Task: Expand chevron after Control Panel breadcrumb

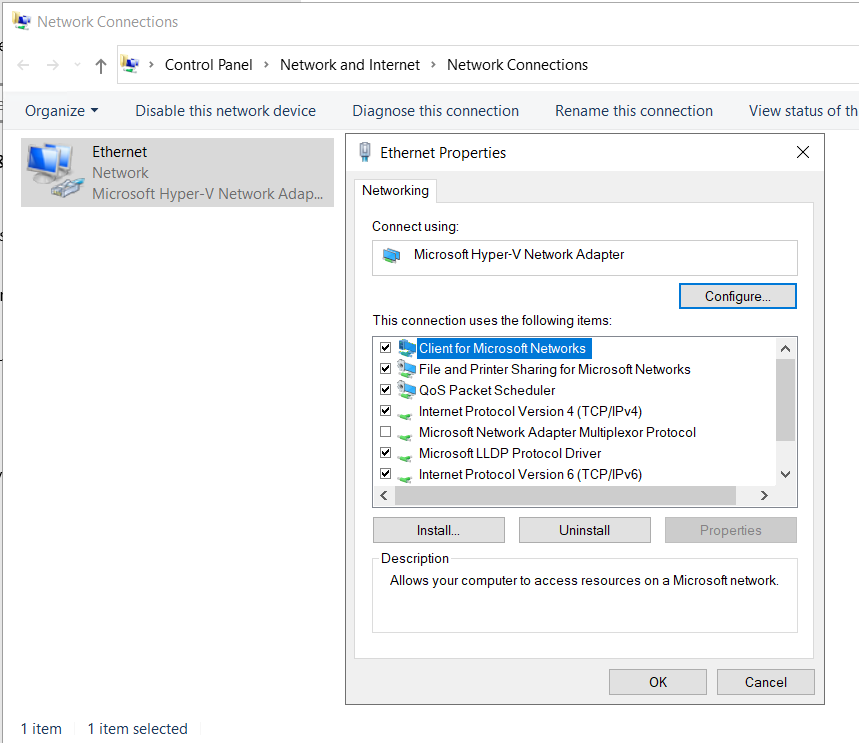Action: click(x=266, y=65)
